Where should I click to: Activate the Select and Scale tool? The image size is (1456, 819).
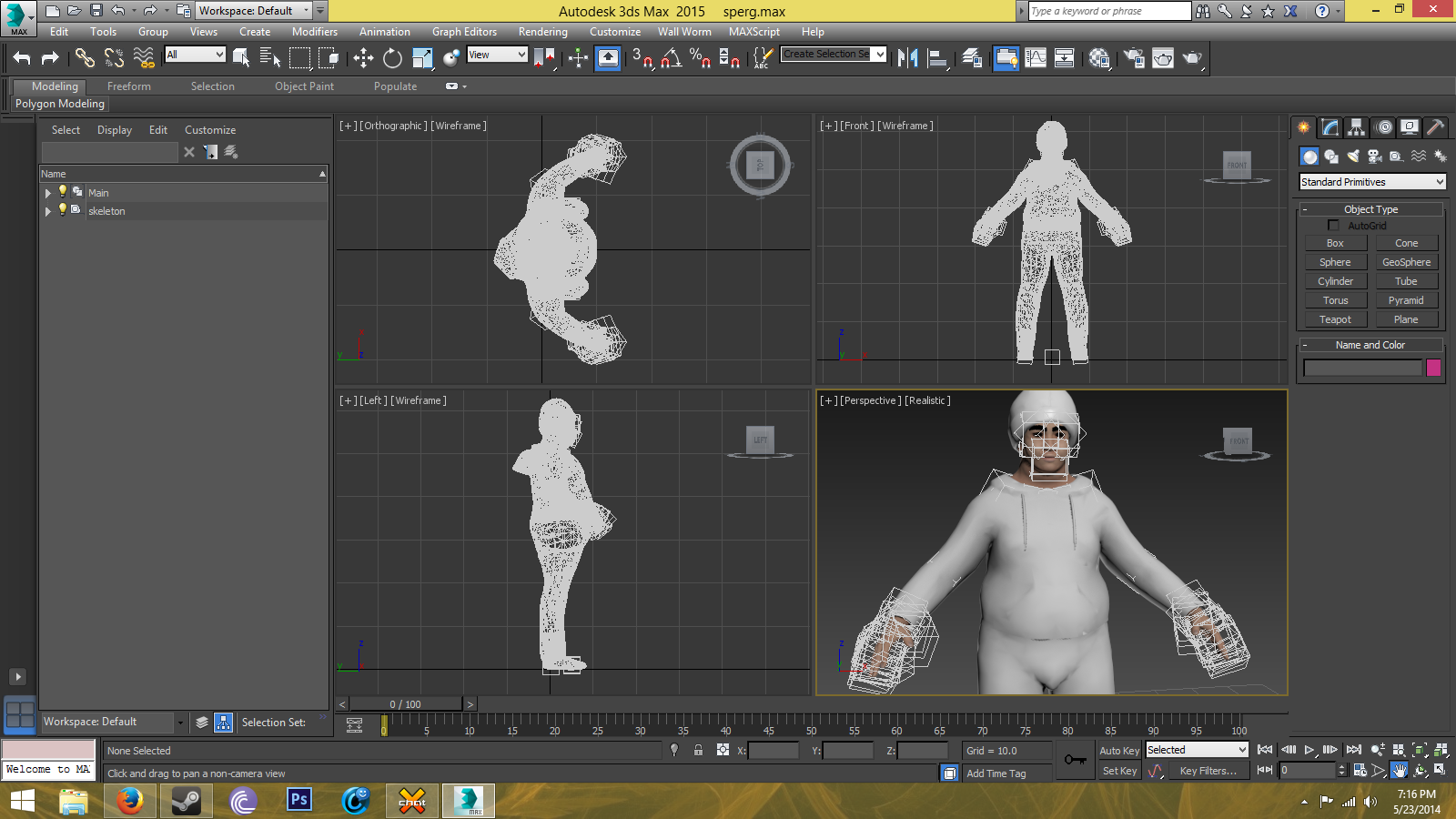(422, 58)
